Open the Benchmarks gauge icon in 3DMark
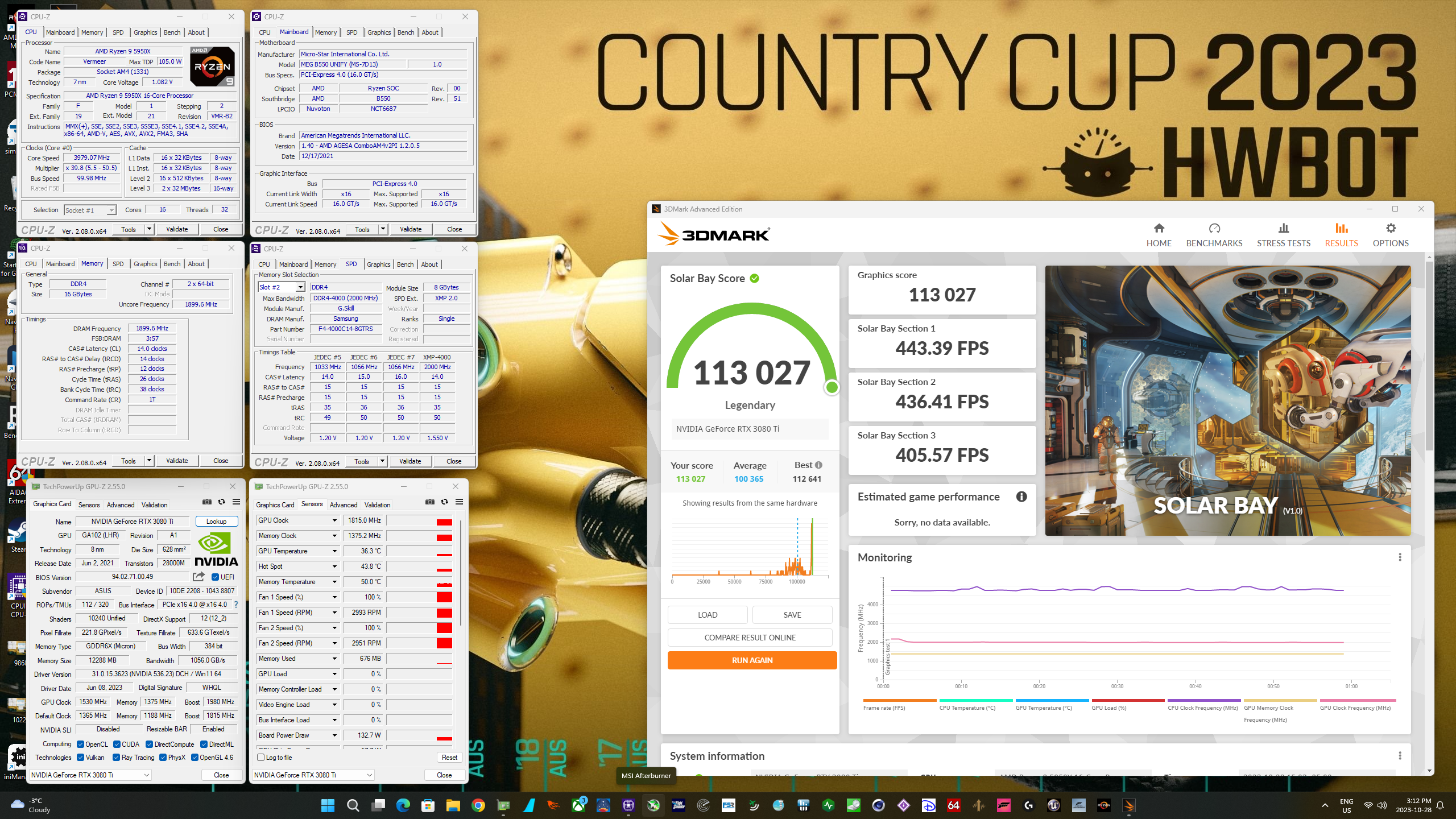 [x=1214, y=229]
